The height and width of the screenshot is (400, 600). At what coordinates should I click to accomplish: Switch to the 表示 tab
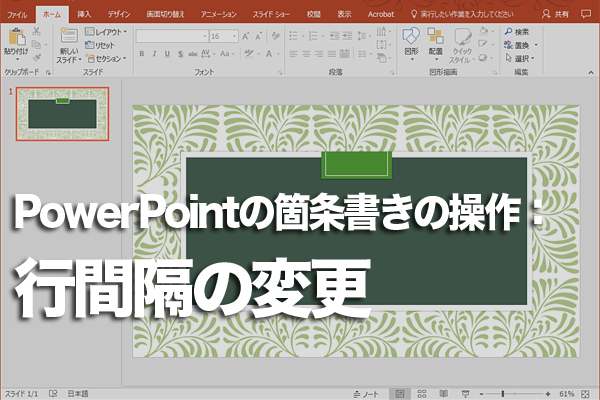click(344, 15)
